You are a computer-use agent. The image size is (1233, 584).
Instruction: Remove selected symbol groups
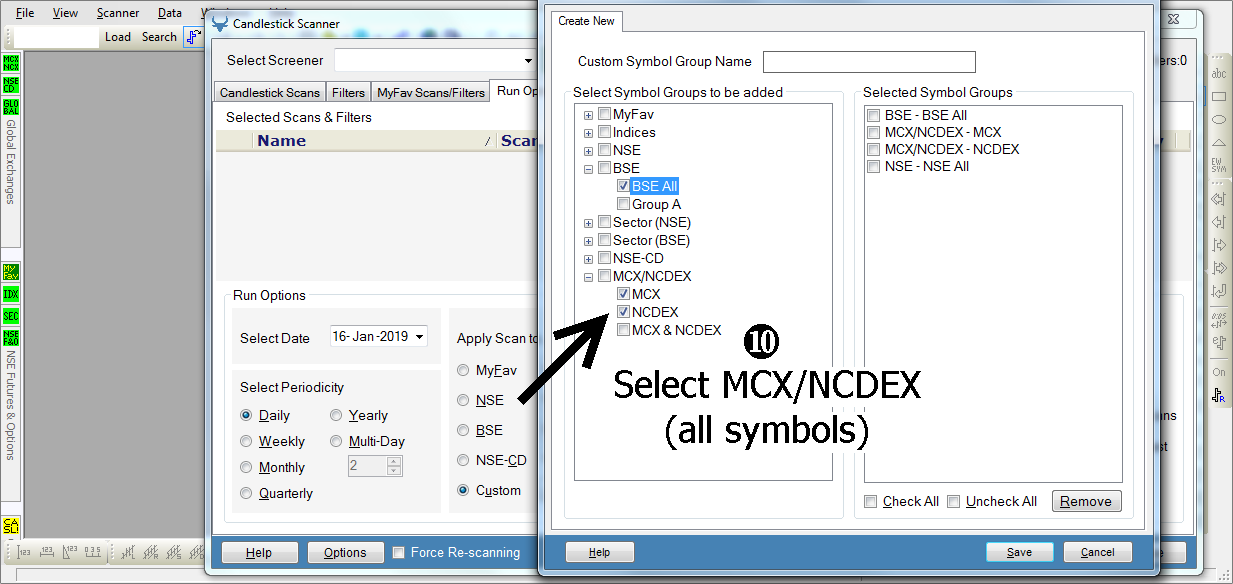pos(1087,501)
